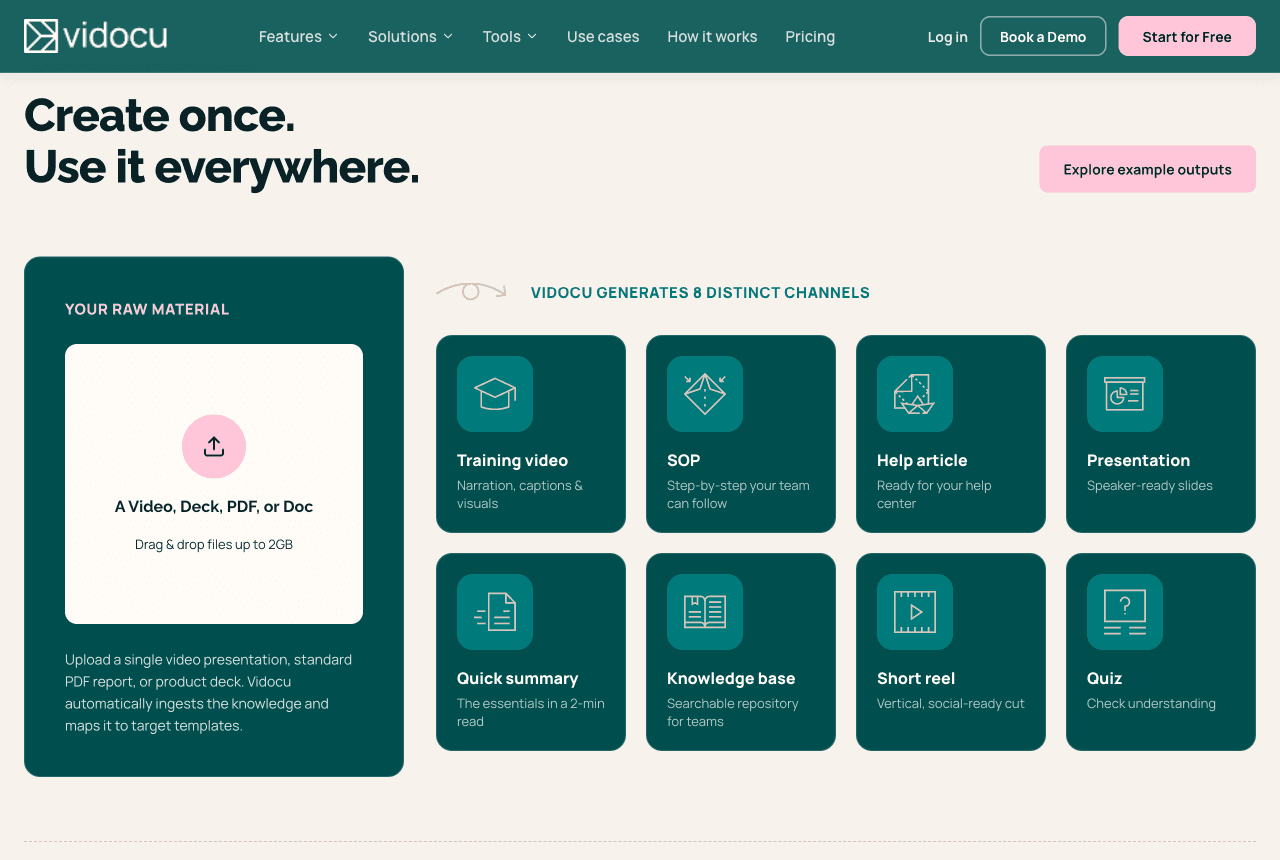Screen dimensions: 1280x860
Task: Select the Knowledge base open book icon
Action: click(705, 612)
